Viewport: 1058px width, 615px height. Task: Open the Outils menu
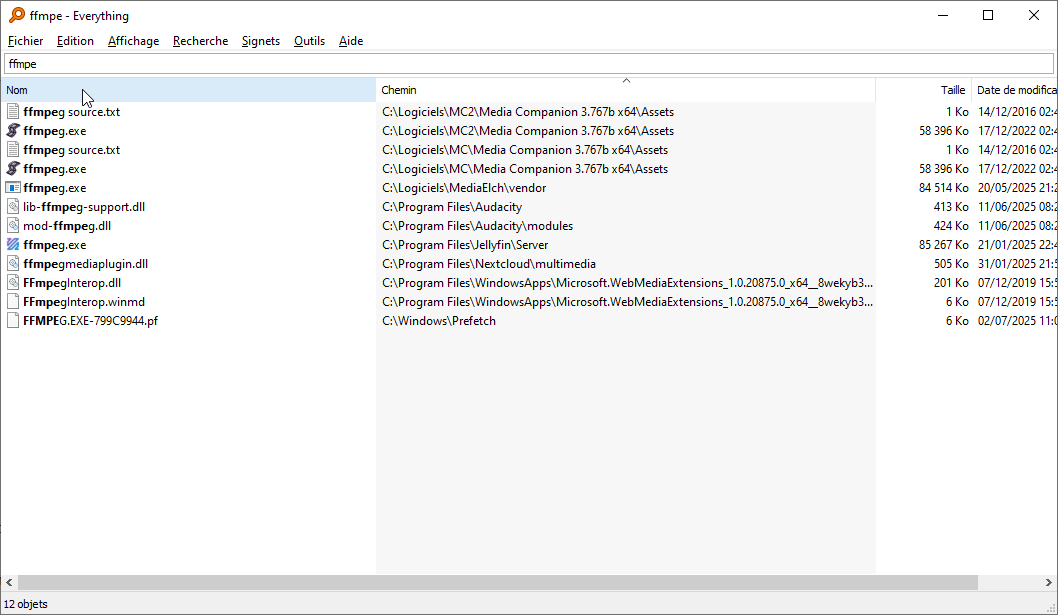pyautogui.click(x=310, y=41)
